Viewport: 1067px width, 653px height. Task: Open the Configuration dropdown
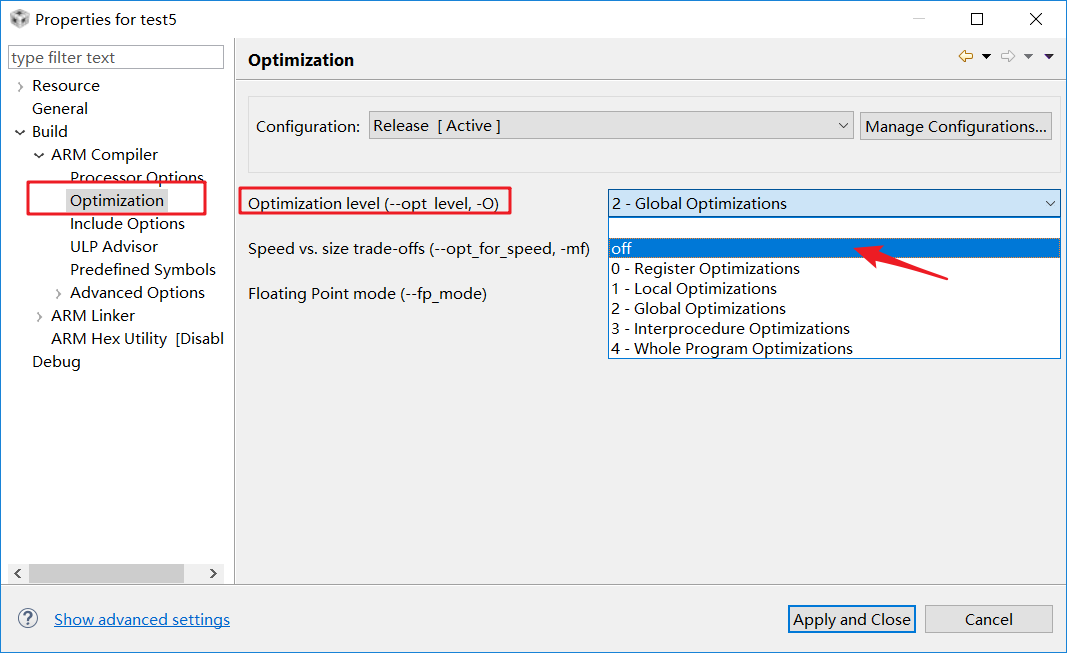611,126
